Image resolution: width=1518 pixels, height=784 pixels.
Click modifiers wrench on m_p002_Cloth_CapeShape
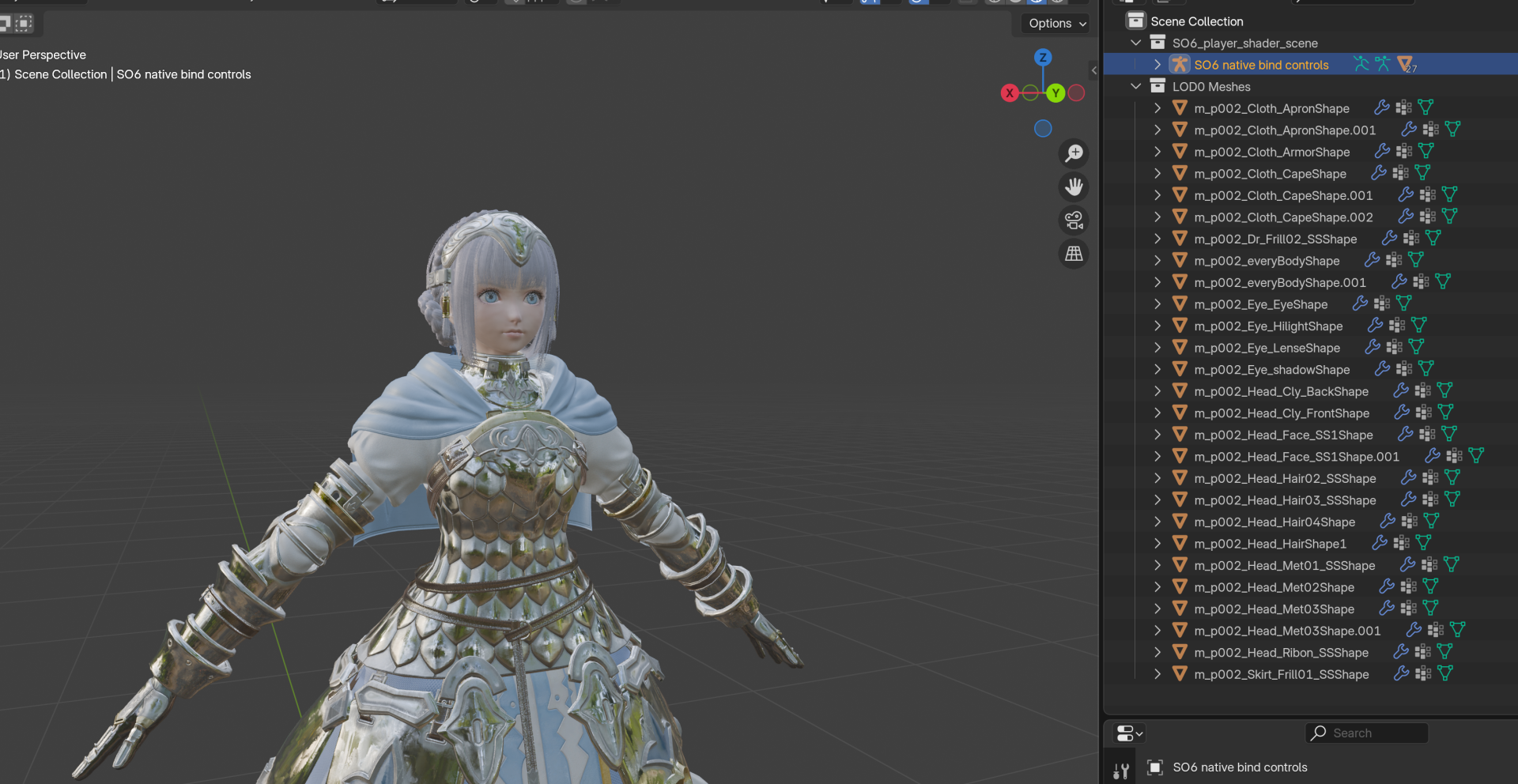coord(1379,173)
